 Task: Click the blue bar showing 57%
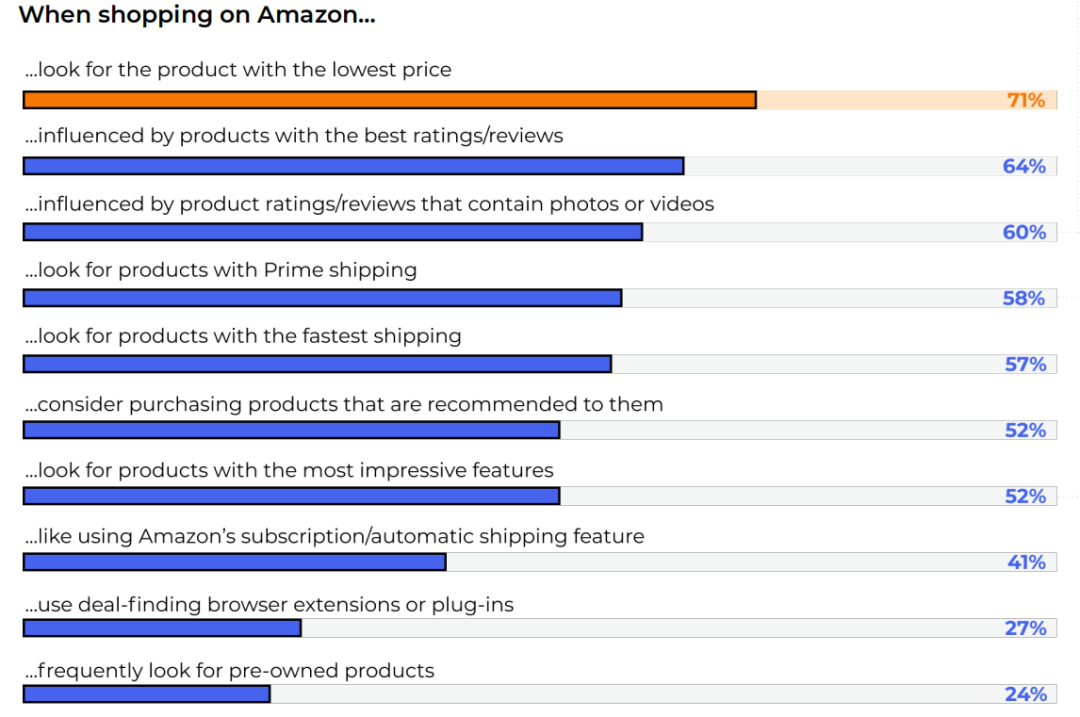317,364
